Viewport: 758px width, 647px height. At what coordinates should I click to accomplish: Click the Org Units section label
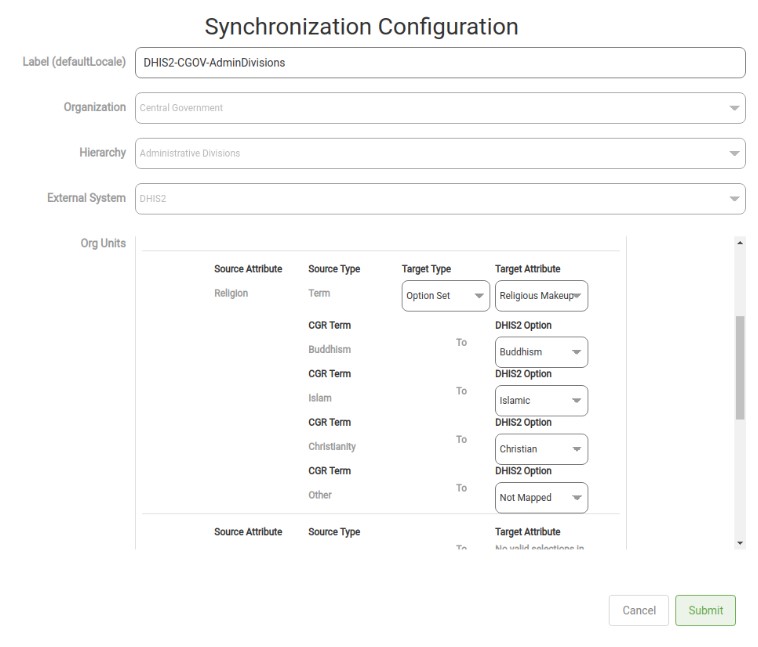pos(103,243)
